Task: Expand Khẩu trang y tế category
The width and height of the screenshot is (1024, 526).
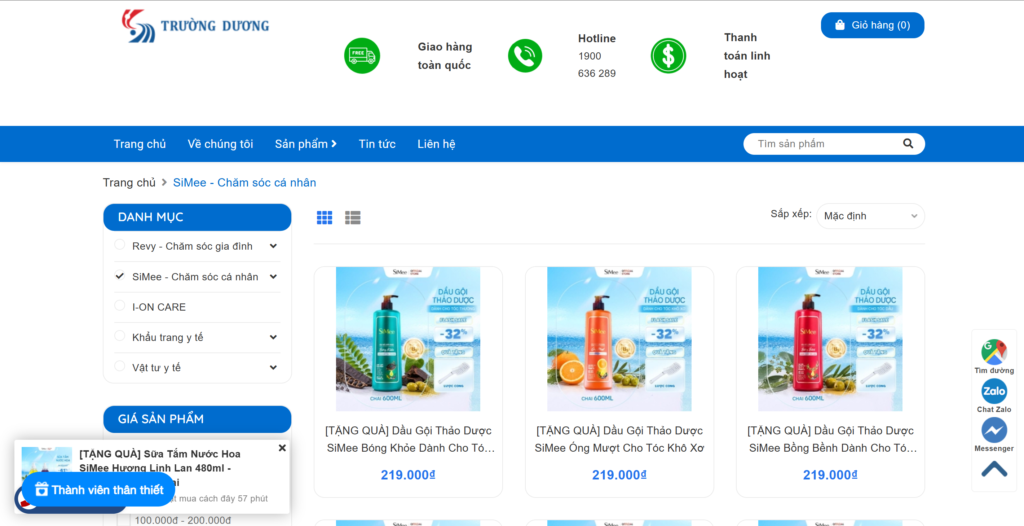Action: [273, 337]
